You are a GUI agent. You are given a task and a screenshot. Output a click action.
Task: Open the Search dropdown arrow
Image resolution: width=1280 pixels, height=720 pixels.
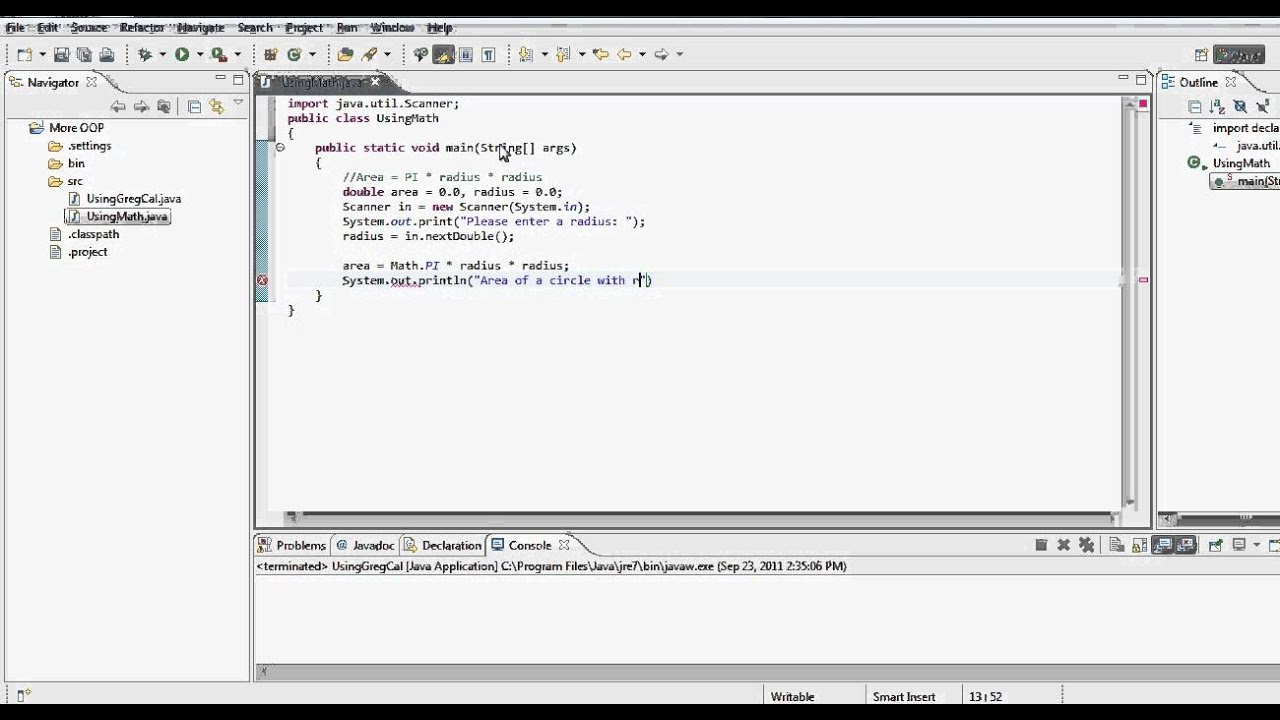388,55
